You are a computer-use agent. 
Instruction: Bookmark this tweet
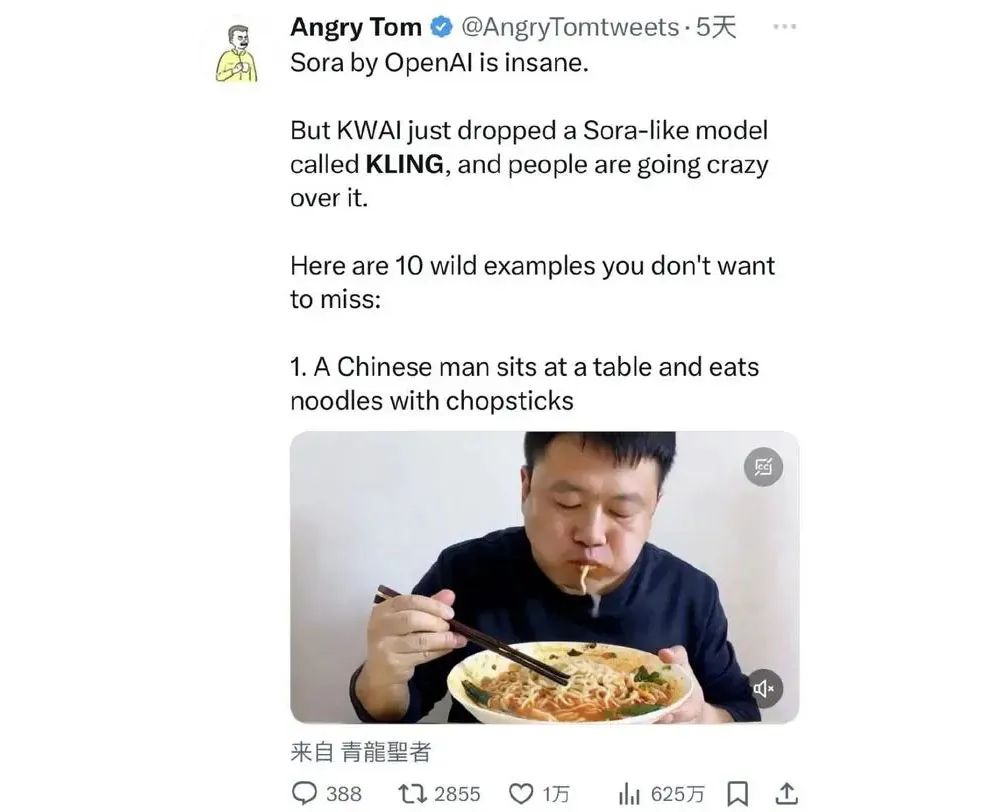[x=737, y=793]
